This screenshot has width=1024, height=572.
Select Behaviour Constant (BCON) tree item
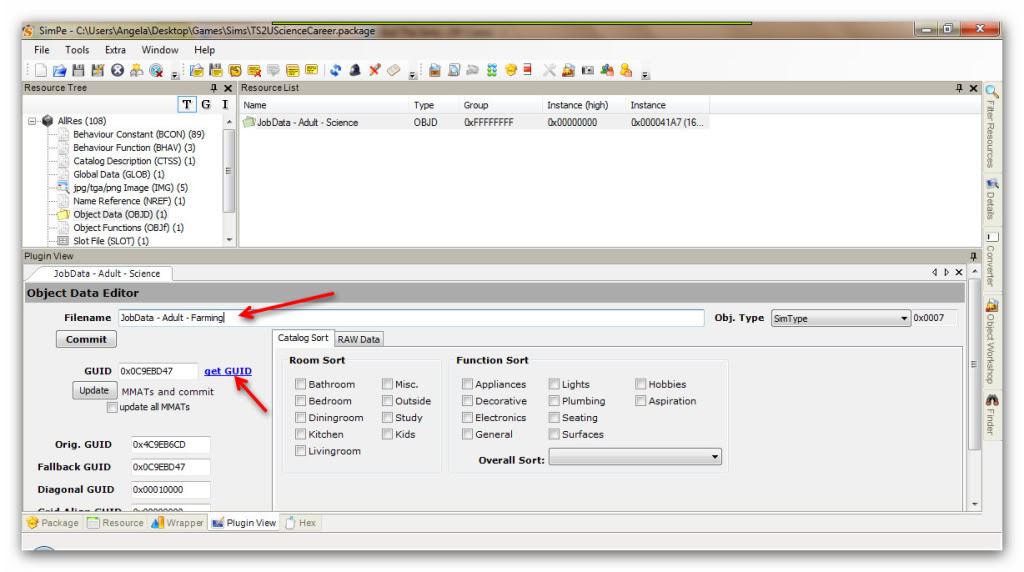[x=138, y=134]
